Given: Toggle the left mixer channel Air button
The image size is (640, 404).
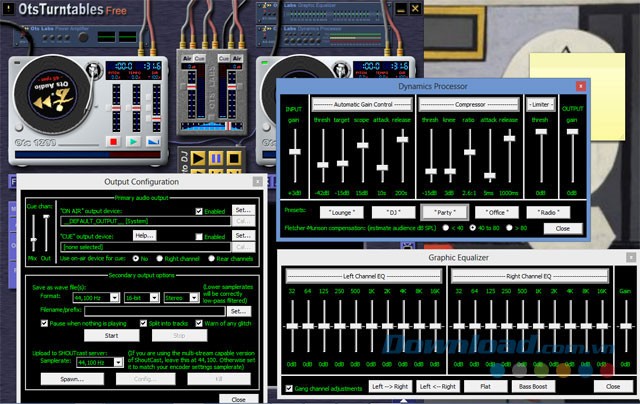Looking at the screenshot, I should 188,57.
